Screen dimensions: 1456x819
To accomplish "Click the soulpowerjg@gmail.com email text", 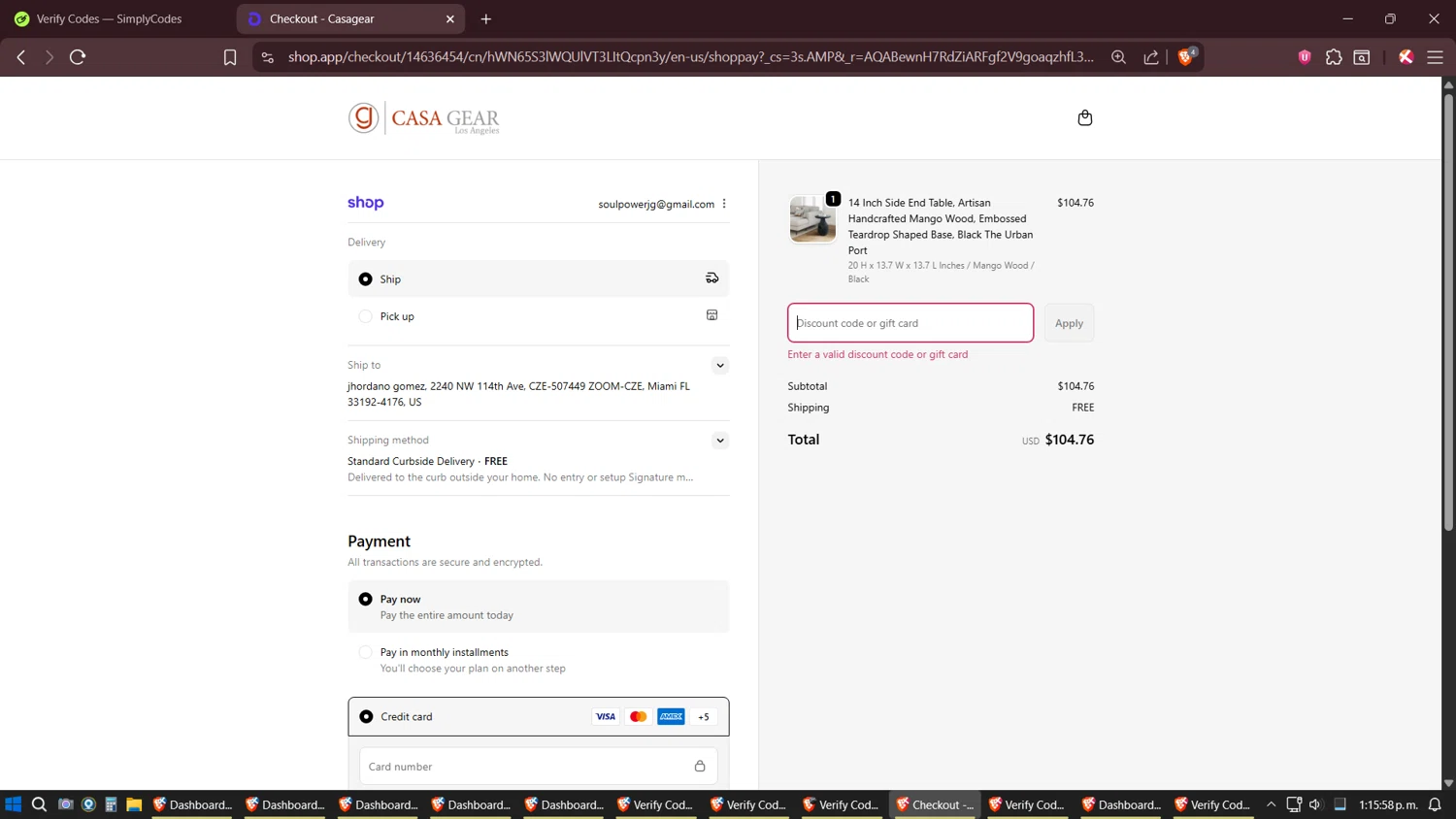I will 656,204.
